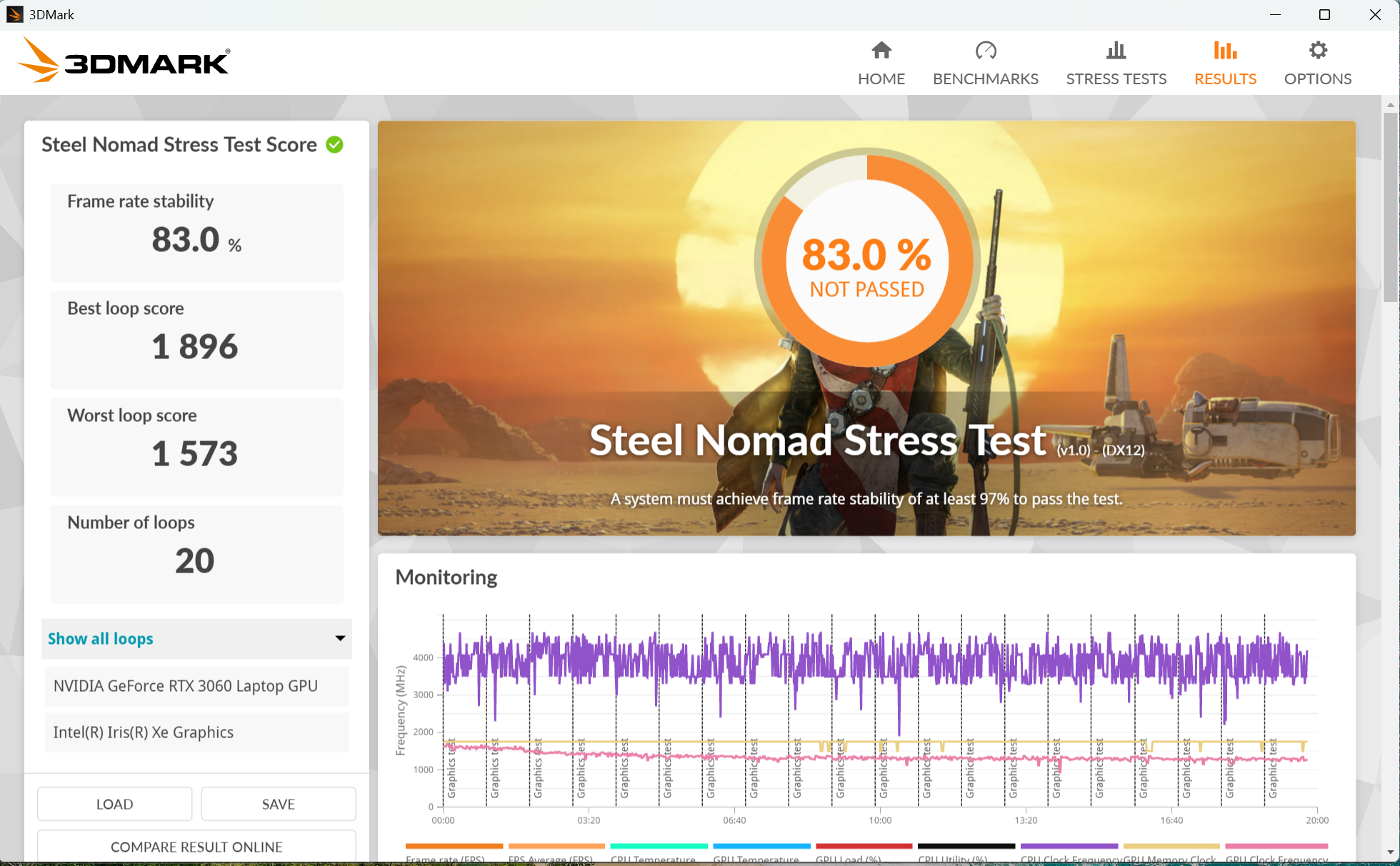
Task: Click the CPU Temperature teal legend swatch
Action: tap(659, 846)
